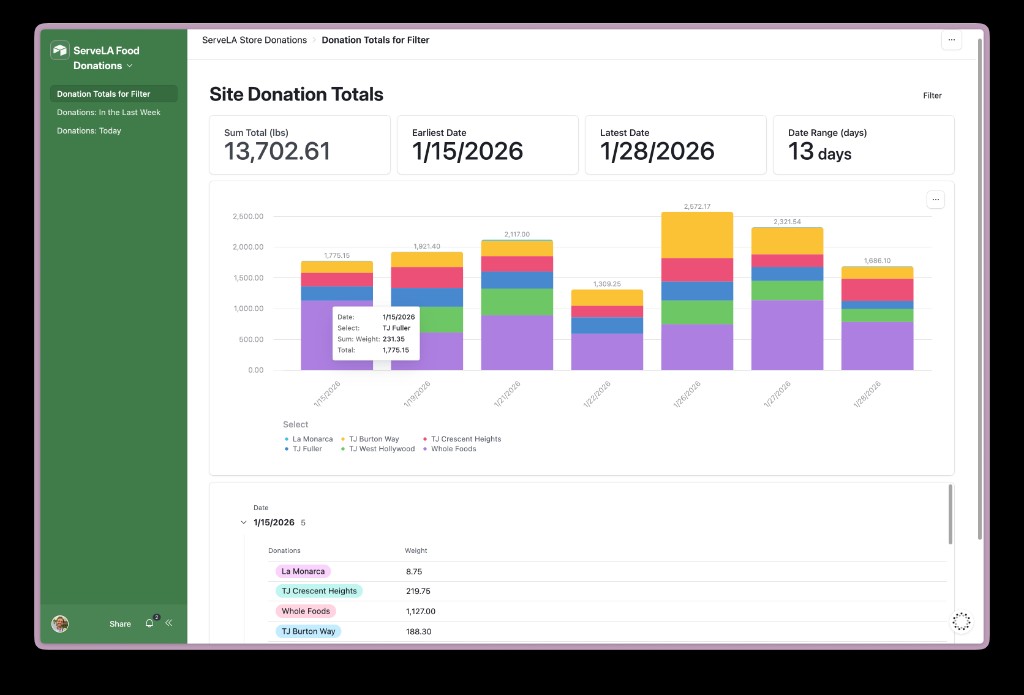Click the weight value 188.30
The image size is (1024, 695).
coord(419,632)
